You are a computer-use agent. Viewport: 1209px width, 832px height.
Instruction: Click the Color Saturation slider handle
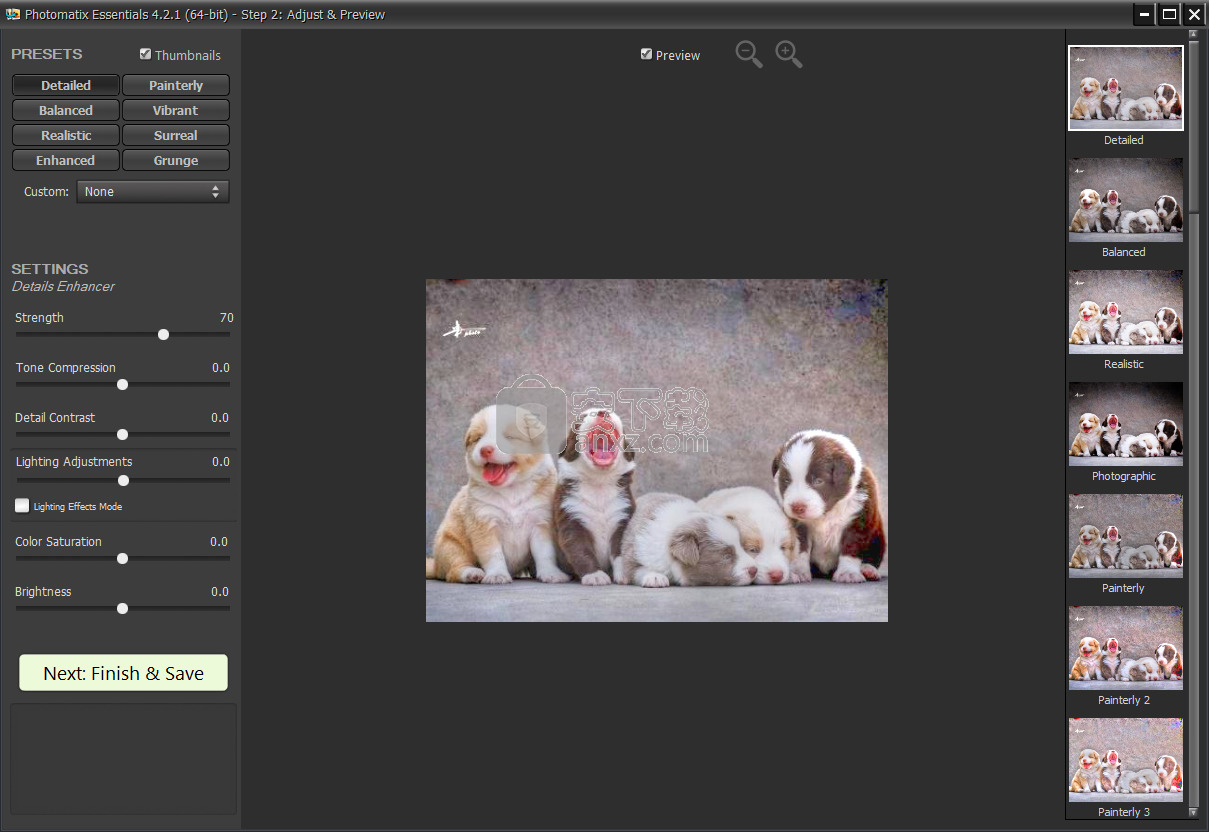[122, 558]
